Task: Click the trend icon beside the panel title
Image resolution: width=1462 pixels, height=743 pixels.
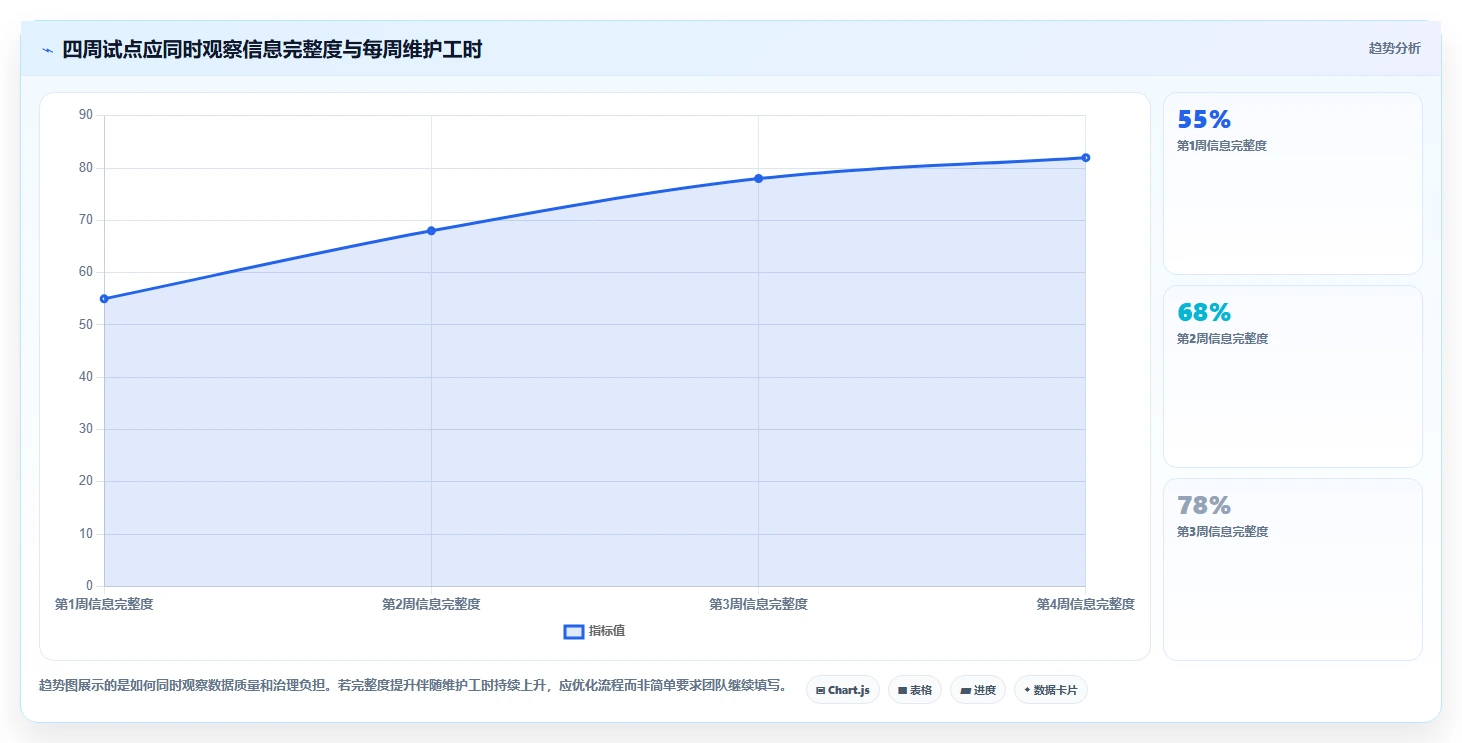Action: click(x=47, y=50)
